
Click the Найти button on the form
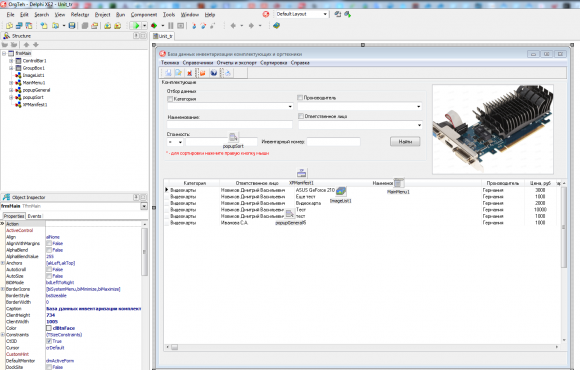405,142
